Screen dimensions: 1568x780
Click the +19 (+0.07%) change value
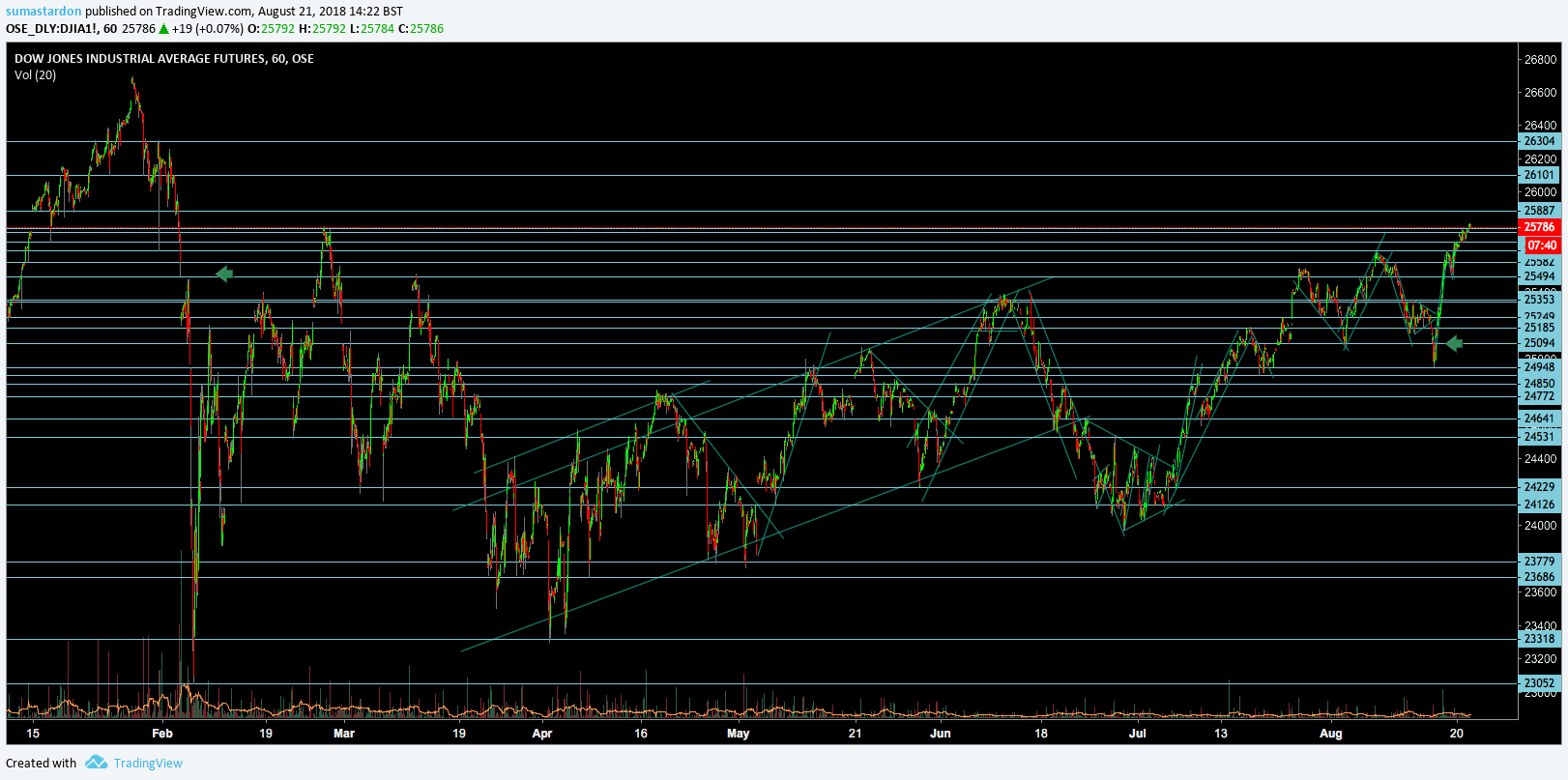point(207,29)
